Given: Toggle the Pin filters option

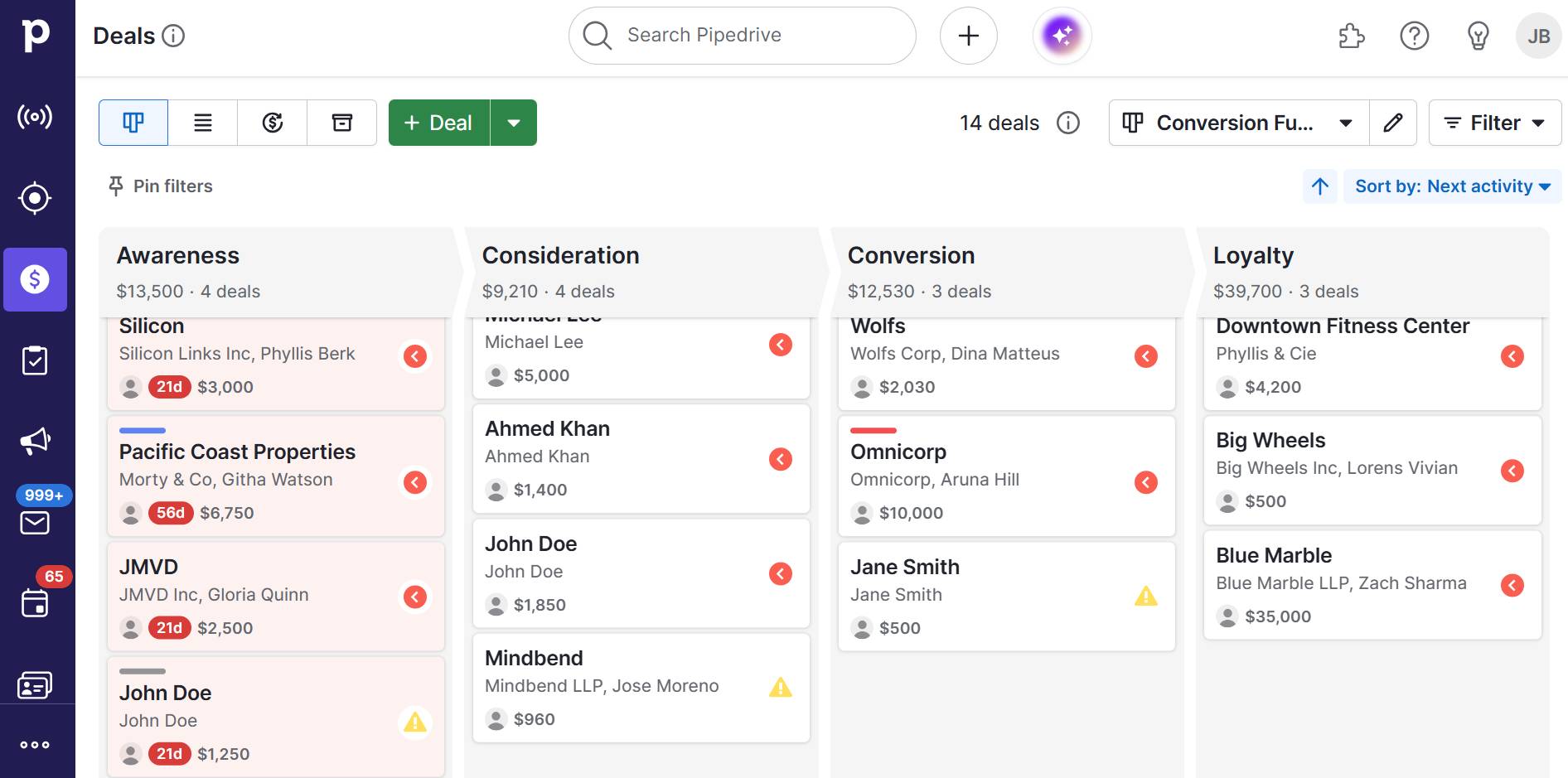Looking at the screenshot, I should coord(159,186).
